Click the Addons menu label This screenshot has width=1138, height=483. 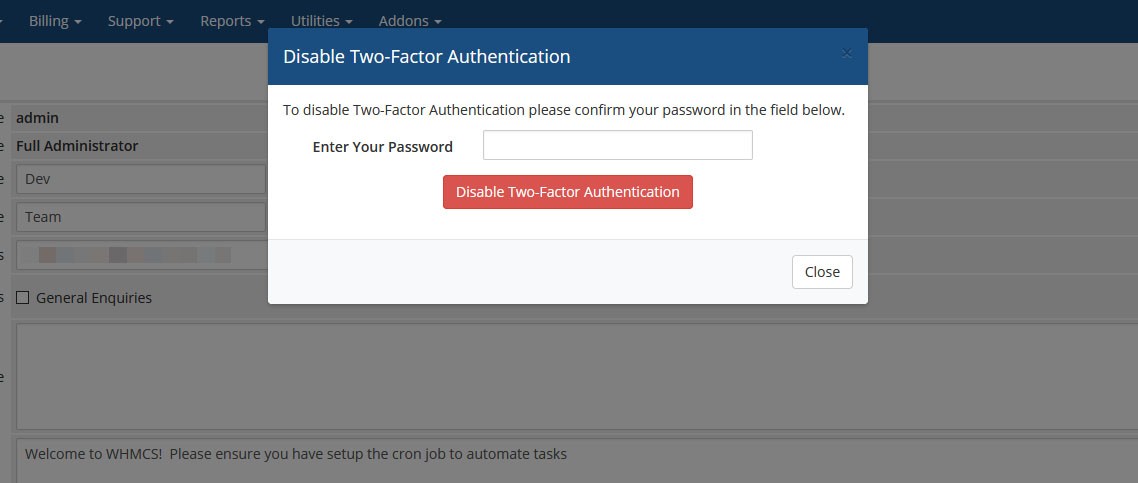click(x=404, y=21)
